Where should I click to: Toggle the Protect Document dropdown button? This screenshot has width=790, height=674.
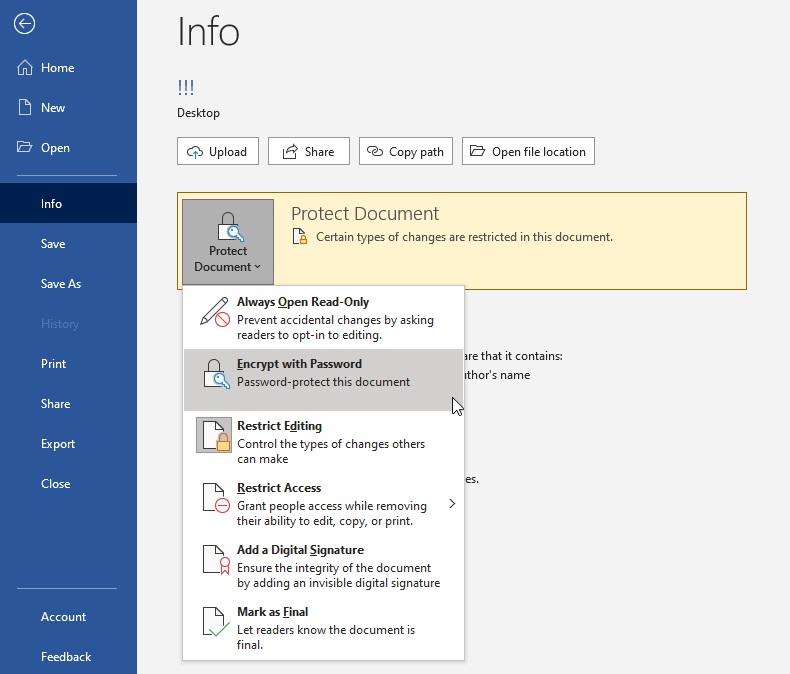[x=228, y=241]
